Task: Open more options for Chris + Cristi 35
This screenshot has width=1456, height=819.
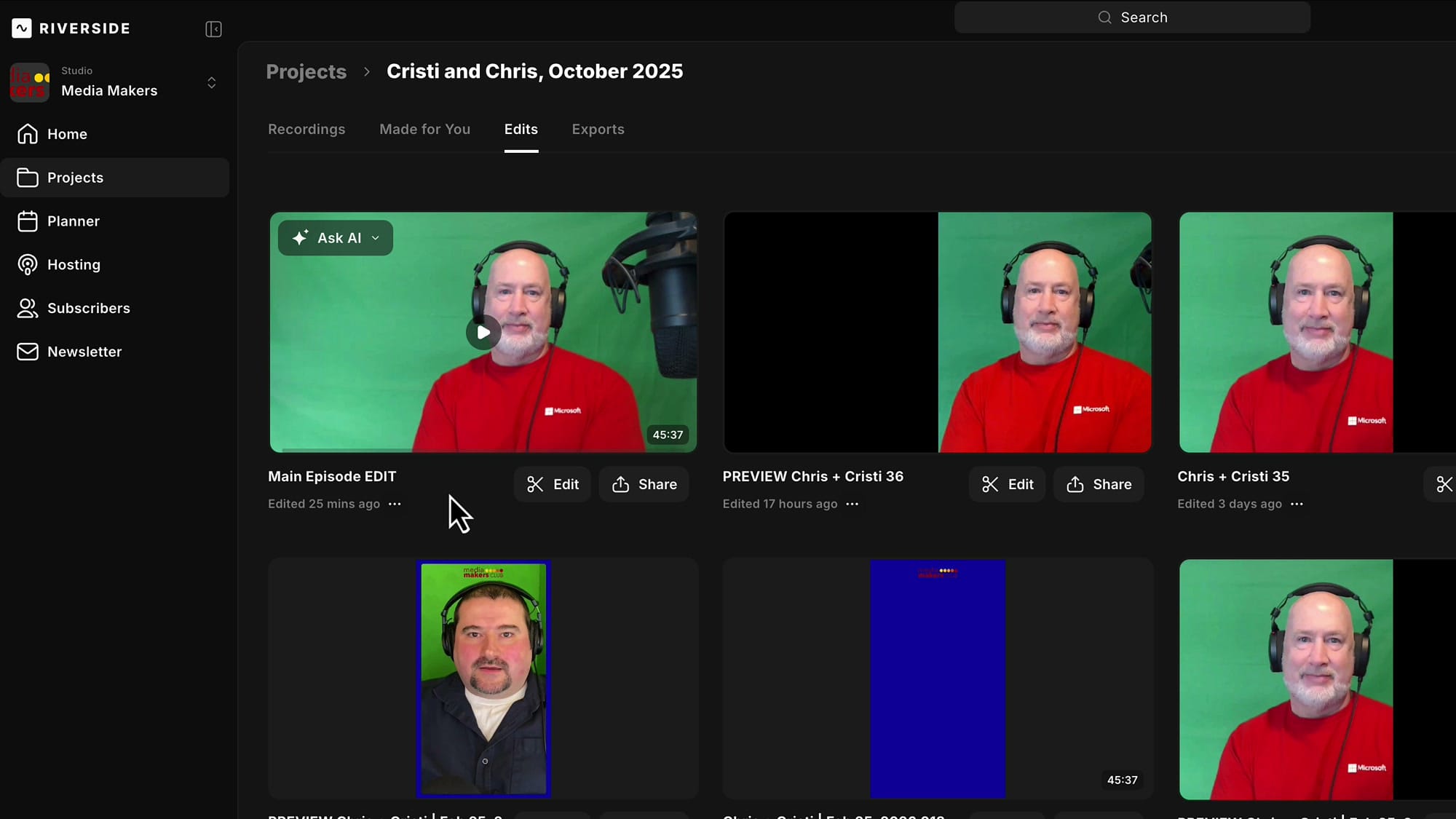Action: [1297, 504]
